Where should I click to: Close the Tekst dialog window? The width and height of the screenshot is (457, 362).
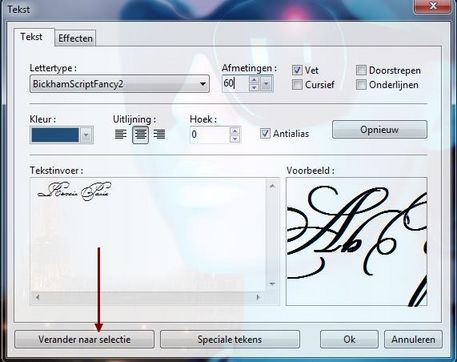tap(433, 6)
